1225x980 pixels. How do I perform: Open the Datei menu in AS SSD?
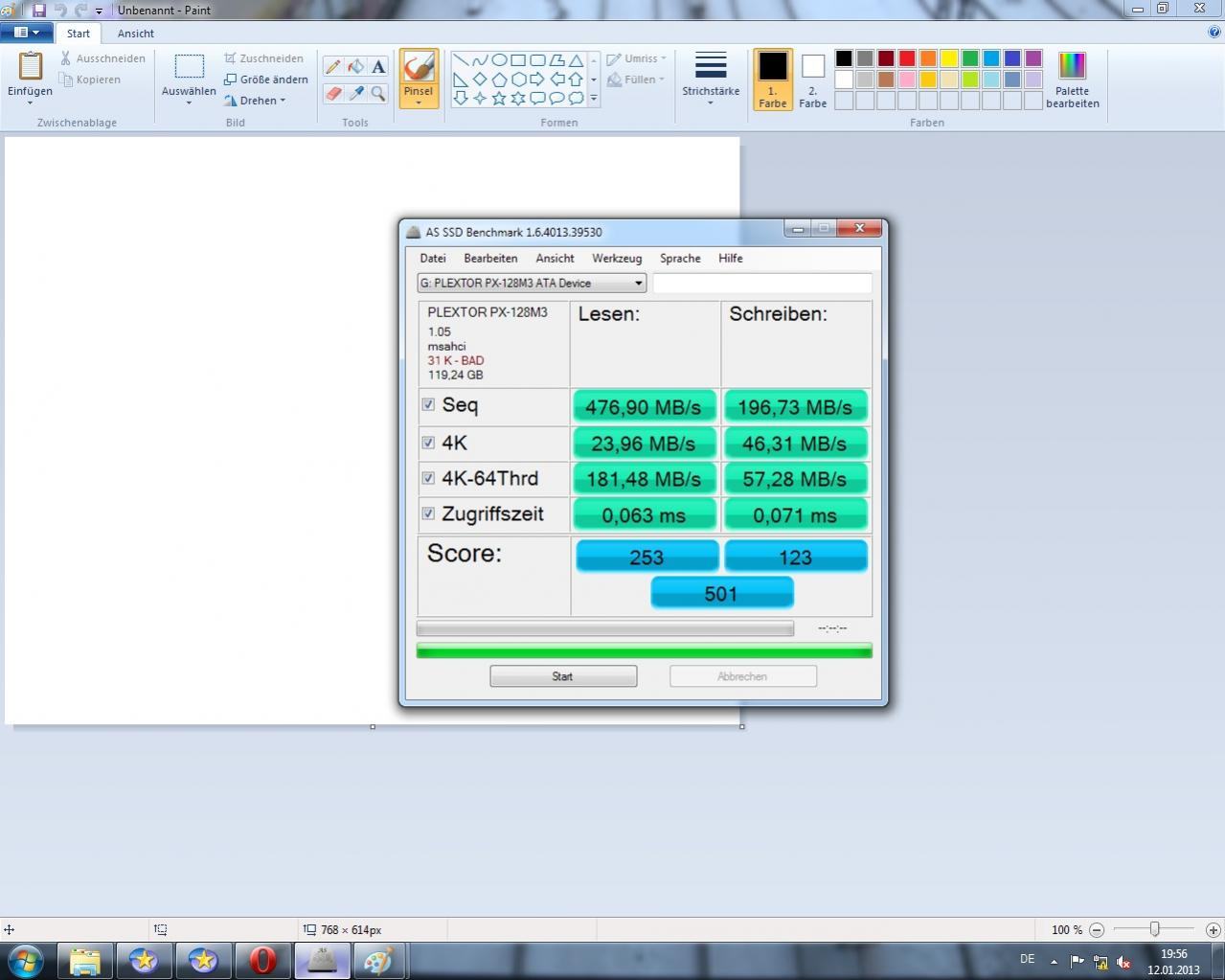tap(433, 259)
